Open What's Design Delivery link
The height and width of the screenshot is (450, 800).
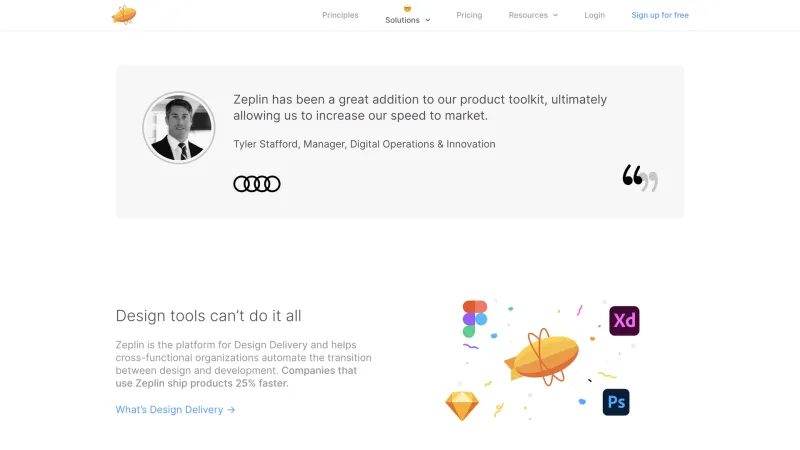(x=175, y=410)
